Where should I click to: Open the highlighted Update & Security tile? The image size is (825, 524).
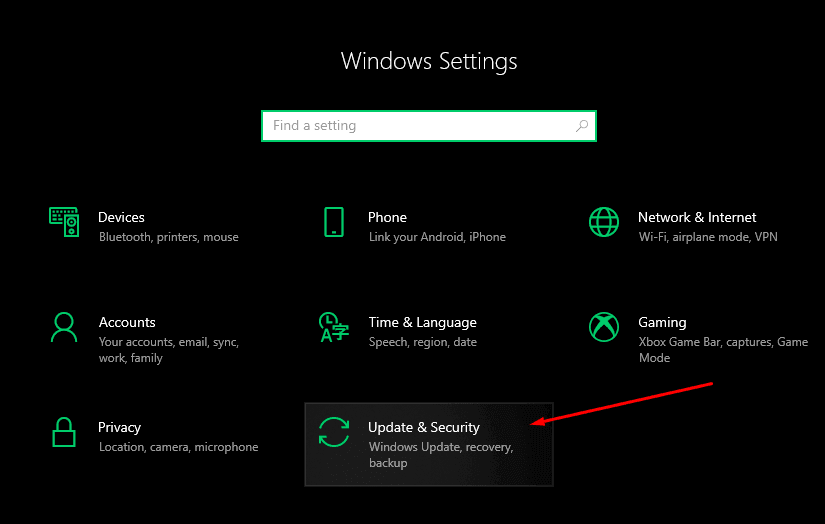pos(429,445)
